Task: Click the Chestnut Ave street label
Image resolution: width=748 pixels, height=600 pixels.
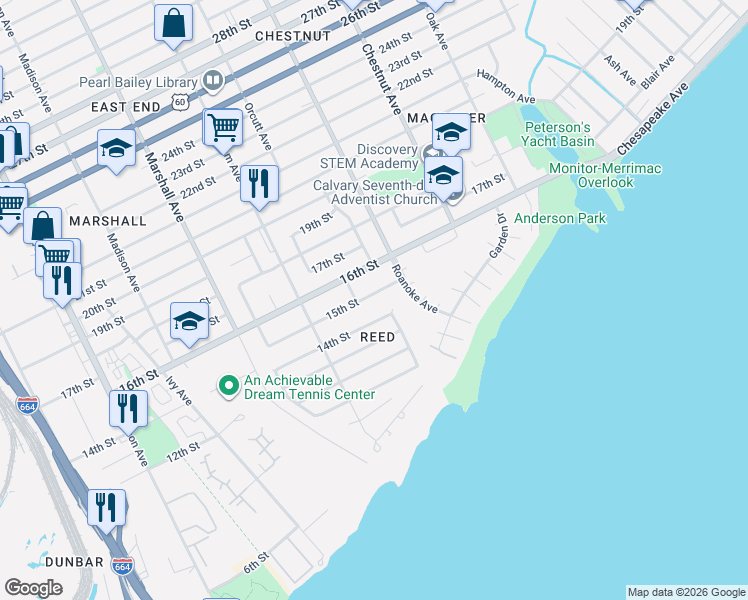Action: pos(381,80)
